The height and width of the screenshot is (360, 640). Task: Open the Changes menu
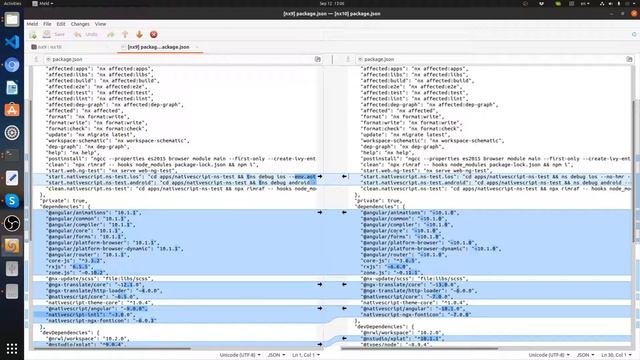click(x=80, y=24)
